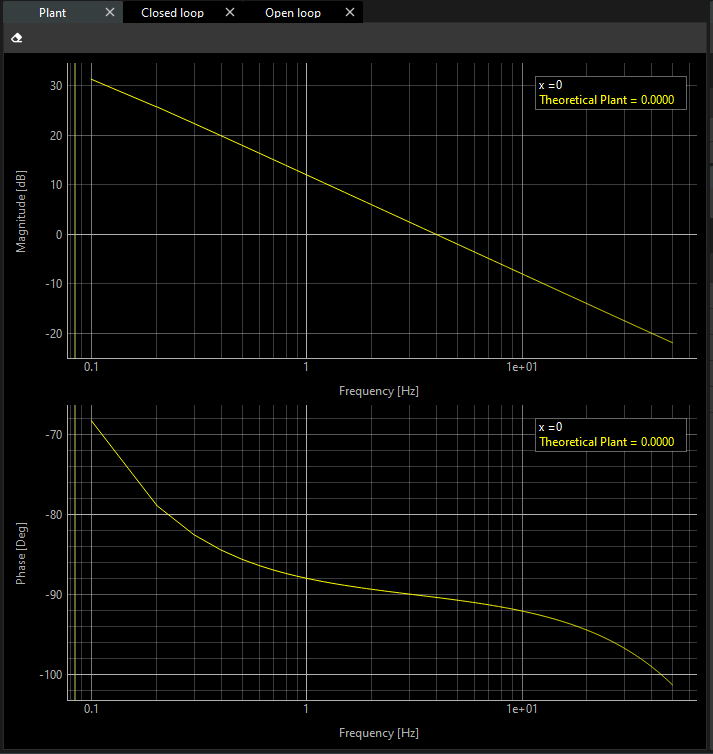The image size is (713, 754).
Task: Open the Closed loop tab
Action: tap(172, 13)
